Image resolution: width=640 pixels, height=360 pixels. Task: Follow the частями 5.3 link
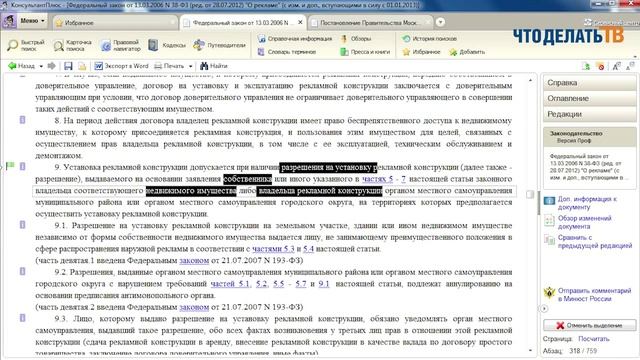click(x=273, y=249)
